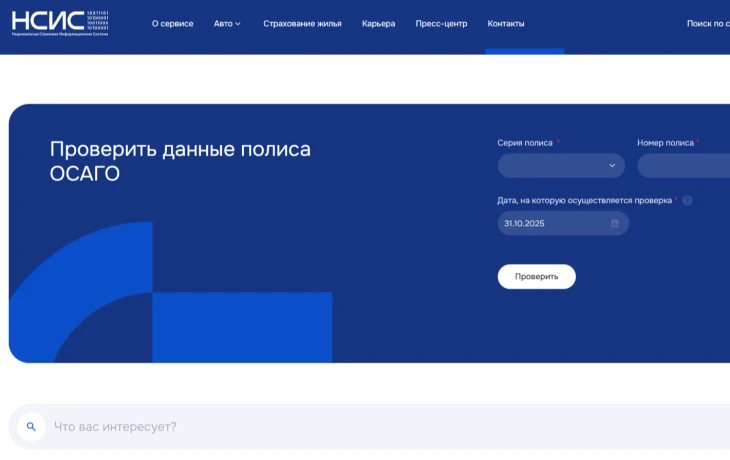Viewport: 730px width, 460px height.
Task: Focus the Номер полиса input field
Action: (x=683, y=166)
